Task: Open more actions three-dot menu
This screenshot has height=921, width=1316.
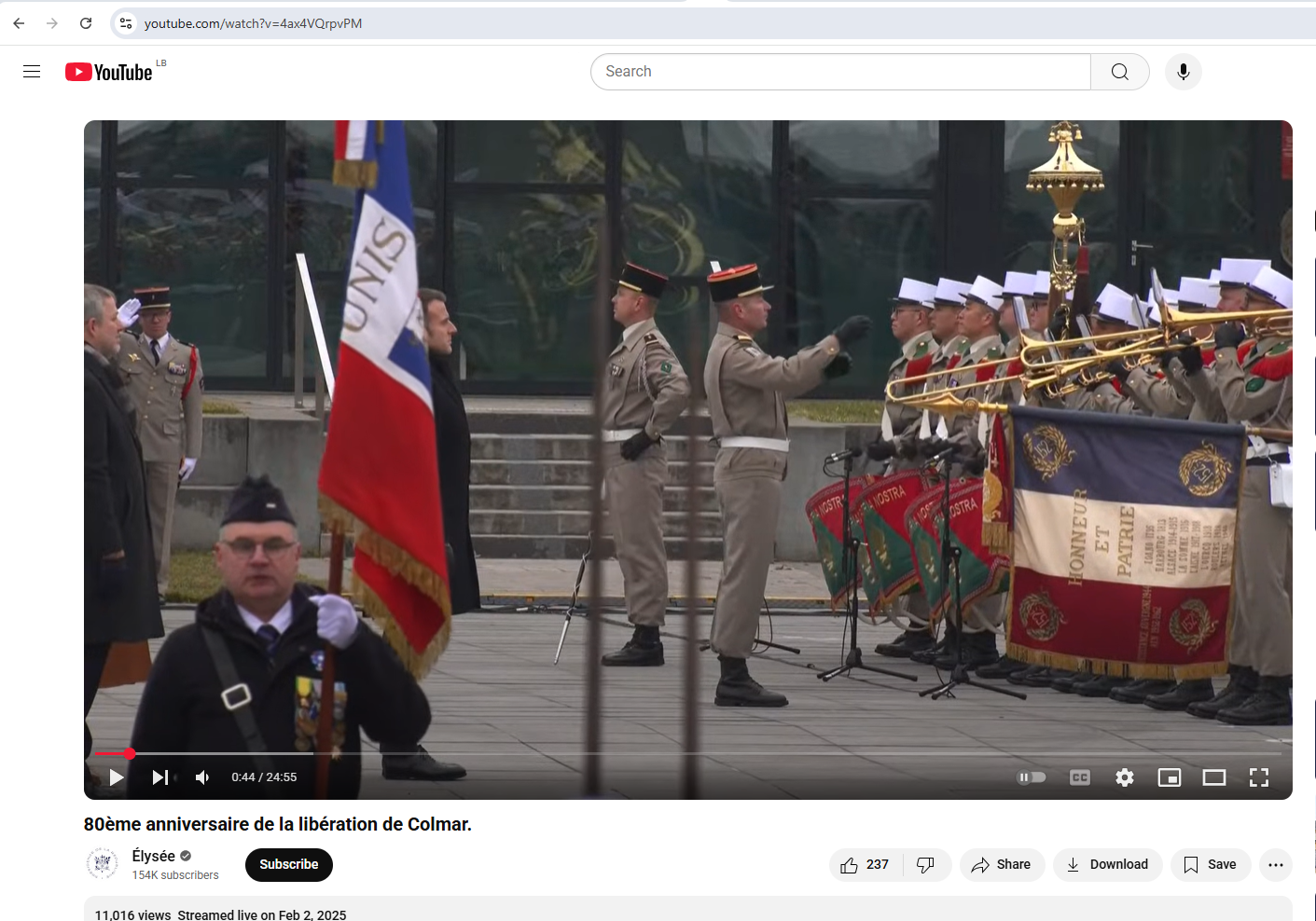Action: (1275, 865)
